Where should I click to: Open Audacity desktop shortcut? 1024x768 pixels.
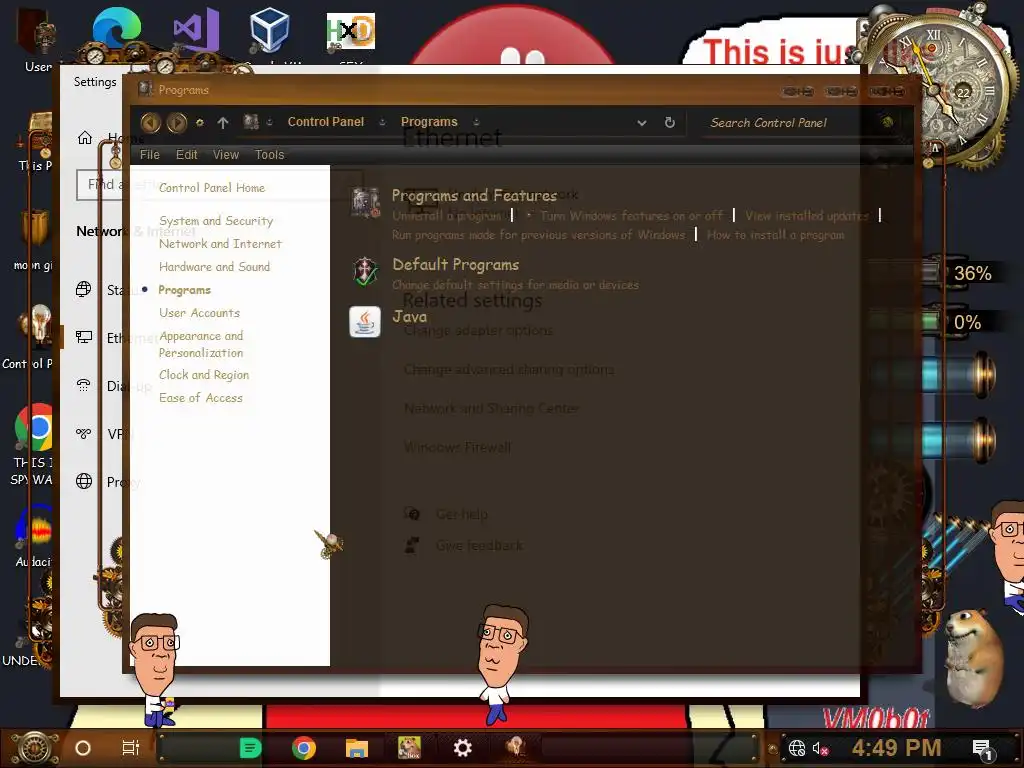pos(34,528)
